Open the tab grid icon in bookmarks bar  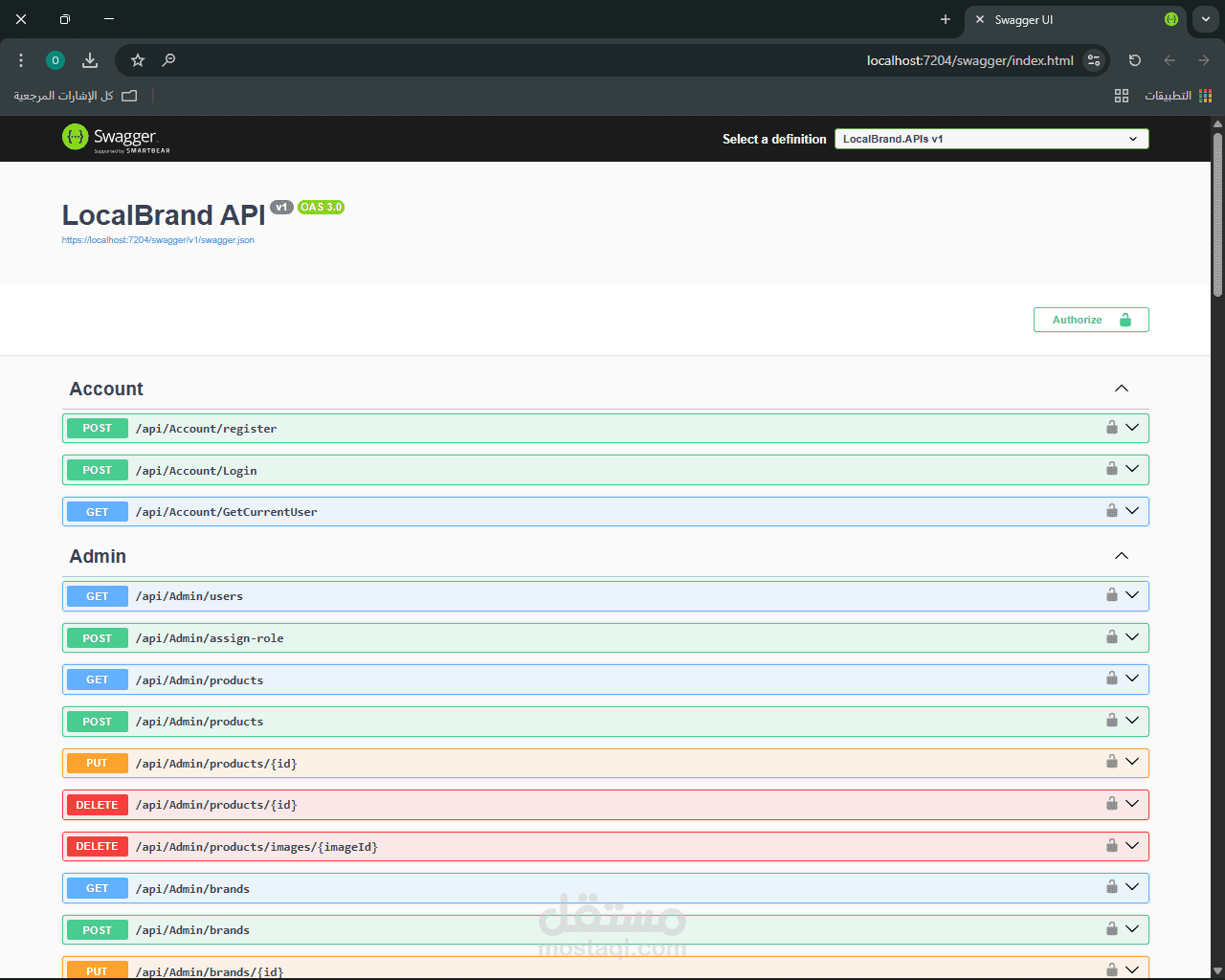(x=1122, y=96)
